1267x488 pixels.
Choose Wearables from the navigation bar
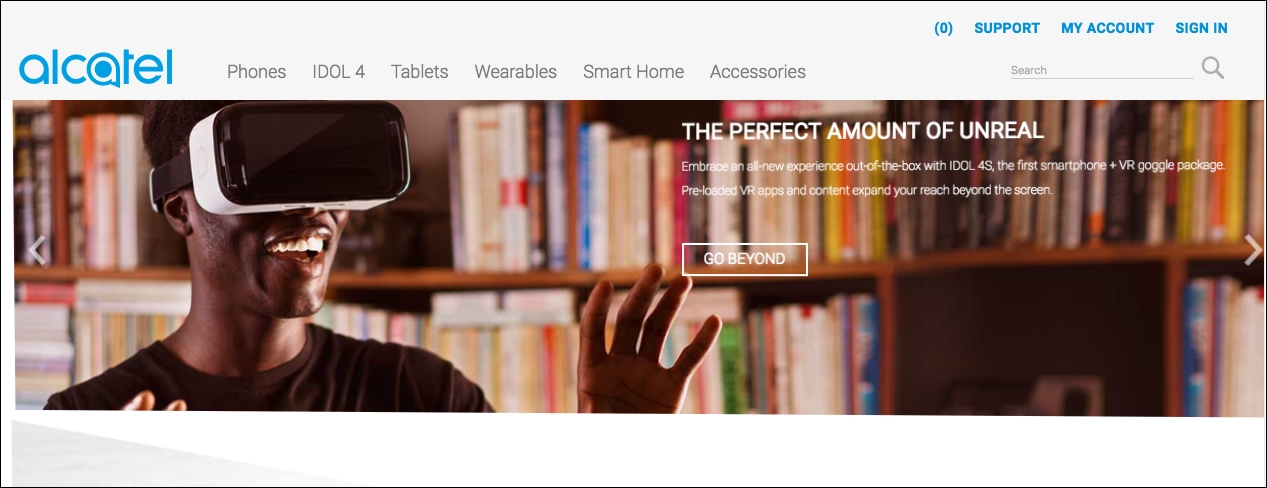[515, 72]
